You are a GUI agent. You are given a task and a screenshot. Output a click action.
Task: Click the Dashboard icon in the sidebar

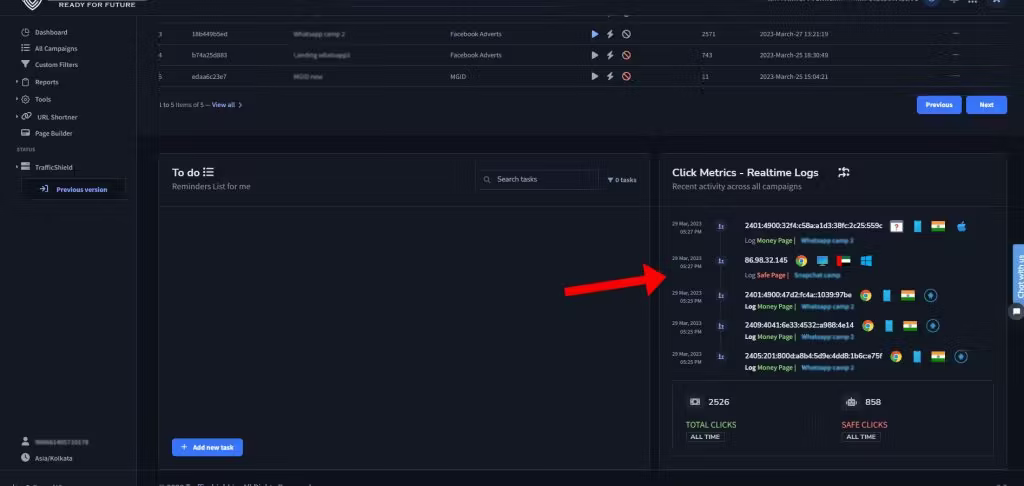[25, 32]
